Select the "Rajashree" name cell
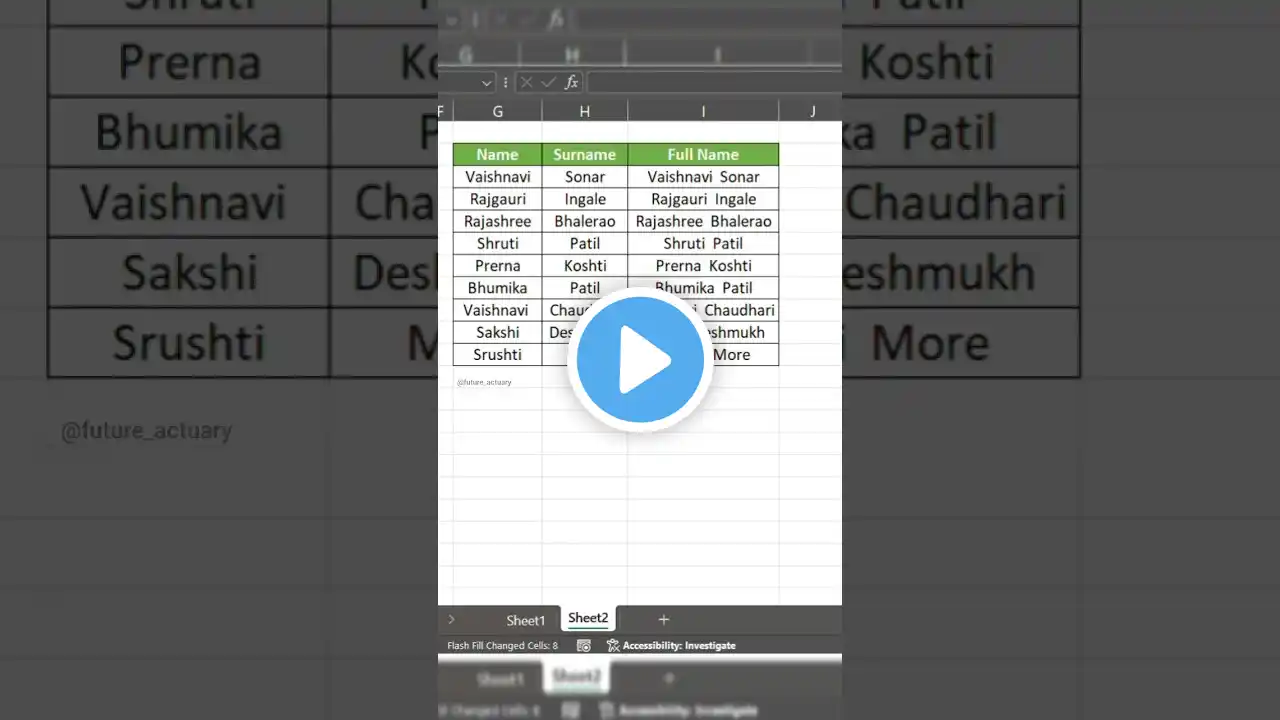Screen dimensions: 1280x720 [497, 221]
